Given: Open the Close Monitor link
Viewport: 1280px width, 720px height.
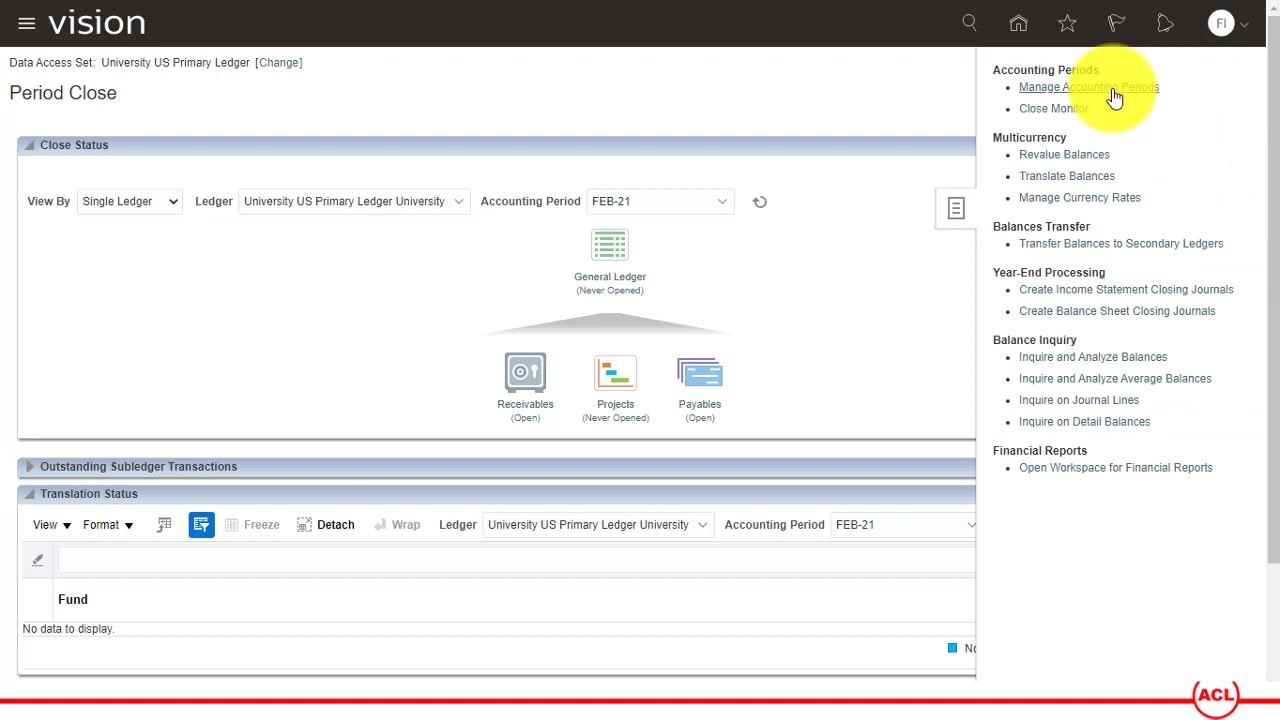Looking at the screenshot, I should pyautogui.click(x=1053, y=109).
